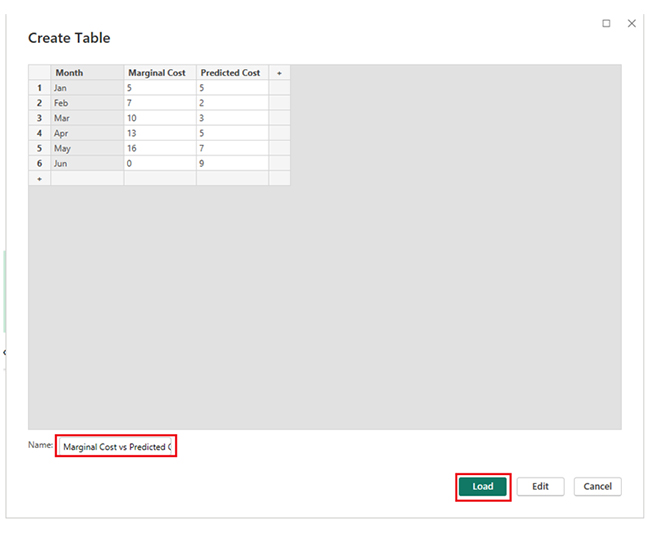Click Predicted Cost cell with value 9
This screenshot has width=650, height=535.
[x=231, y=163]
